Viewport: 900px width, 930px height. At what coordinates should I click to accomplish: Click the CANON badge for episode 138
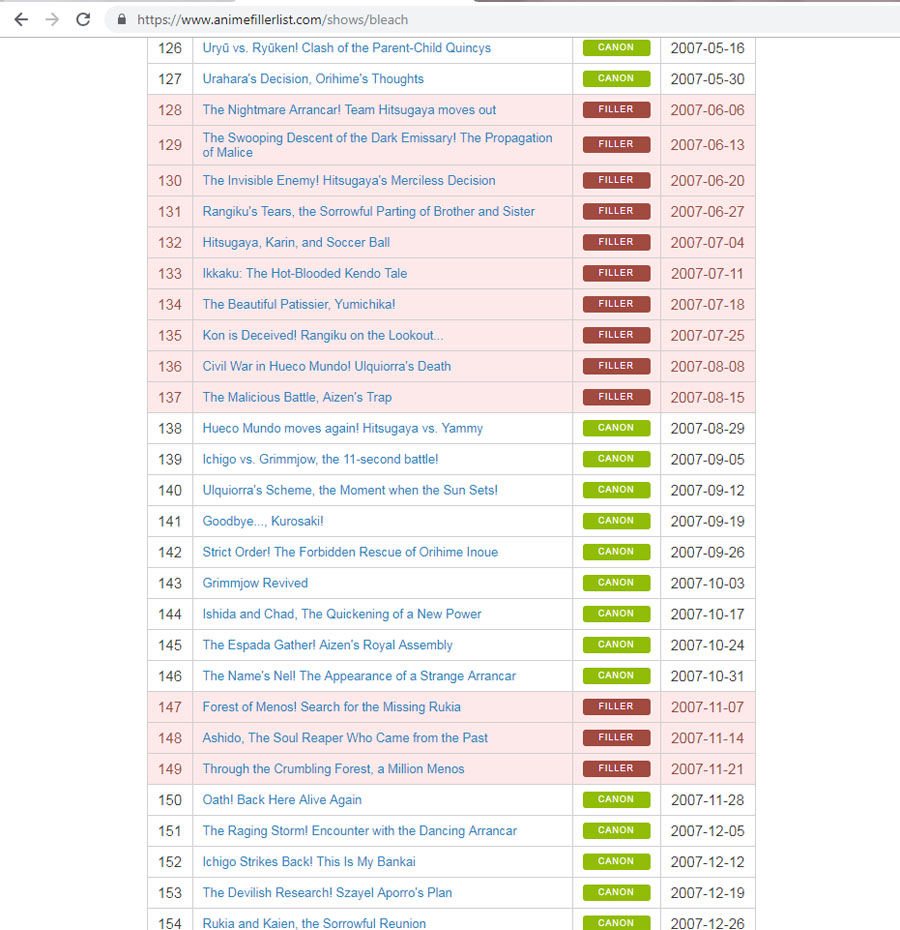(x=616, y=428)
